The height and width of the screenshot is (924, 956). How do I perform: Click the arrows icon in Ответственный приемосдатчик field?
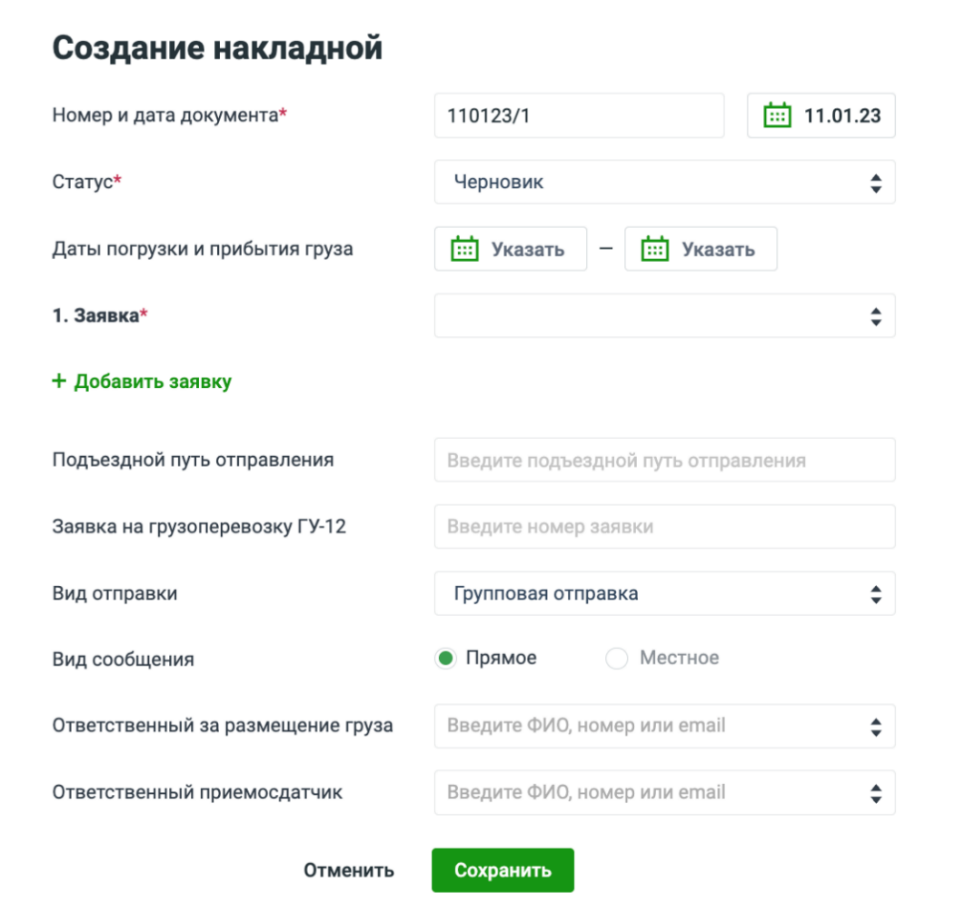click(875, 793)
